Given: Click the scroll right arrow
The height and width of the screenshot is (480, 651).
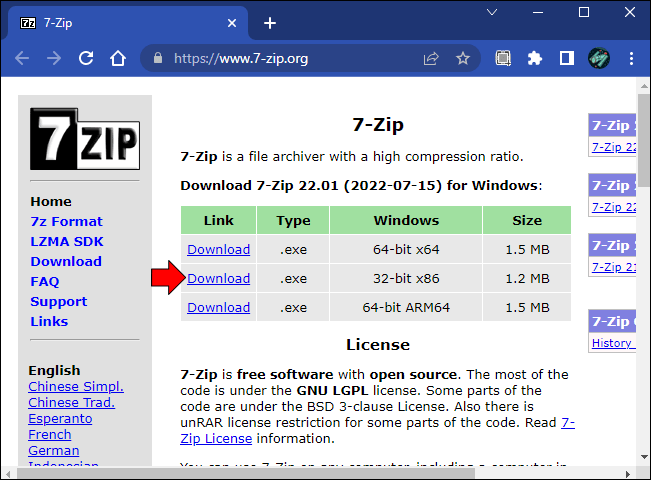Looking at the screenshot, I should (628, 474).
